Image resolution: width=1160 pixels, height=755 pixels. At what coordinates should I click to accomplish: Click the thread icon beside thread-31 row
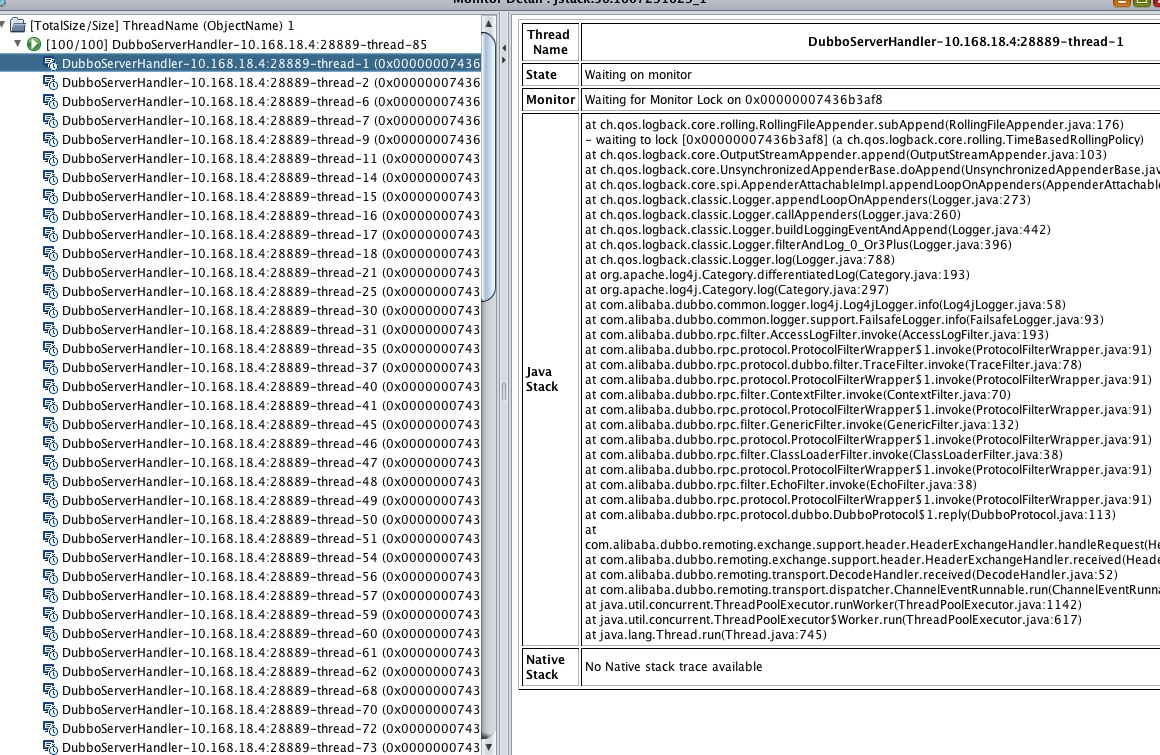(x=50, y=329)
